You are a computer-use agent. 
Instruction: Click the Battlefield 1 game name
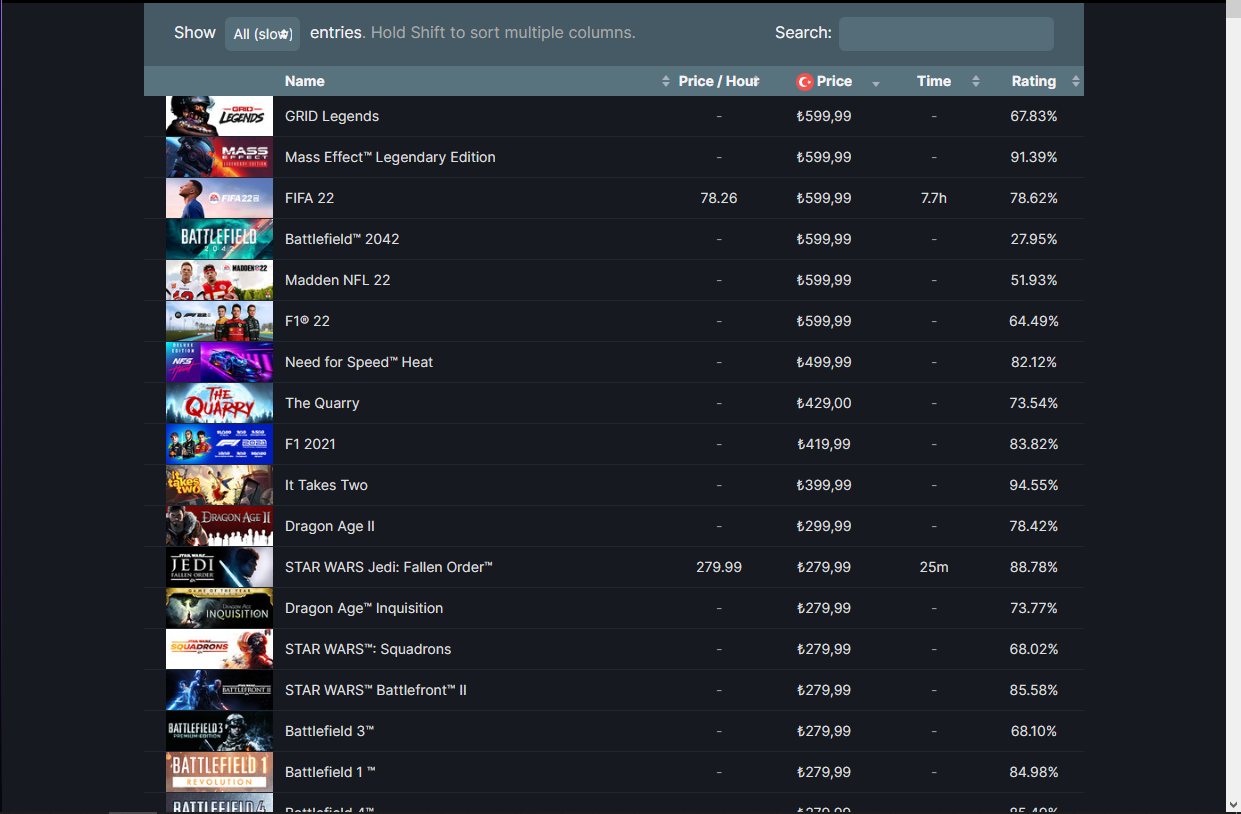[x=330, y=772]
